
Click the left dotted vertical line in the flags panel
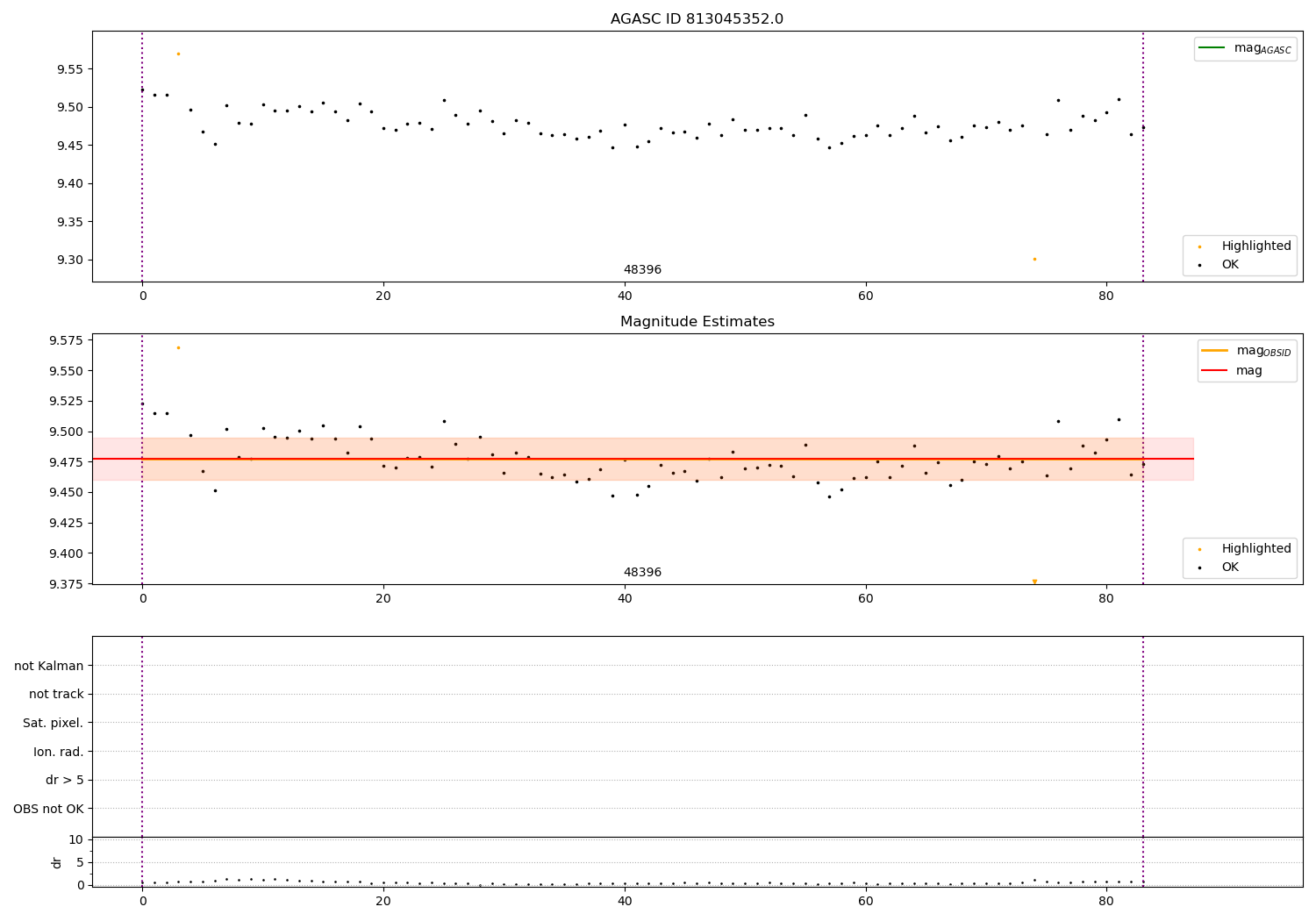coord(142,736)
